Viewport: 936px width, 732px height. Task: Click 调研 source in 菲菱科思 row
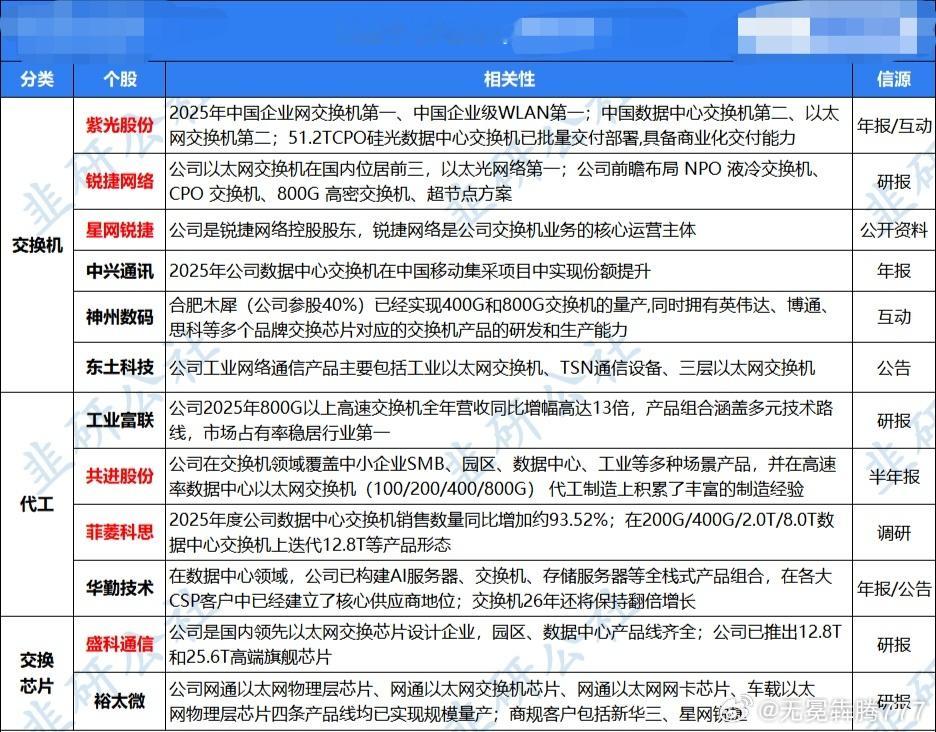894,532
